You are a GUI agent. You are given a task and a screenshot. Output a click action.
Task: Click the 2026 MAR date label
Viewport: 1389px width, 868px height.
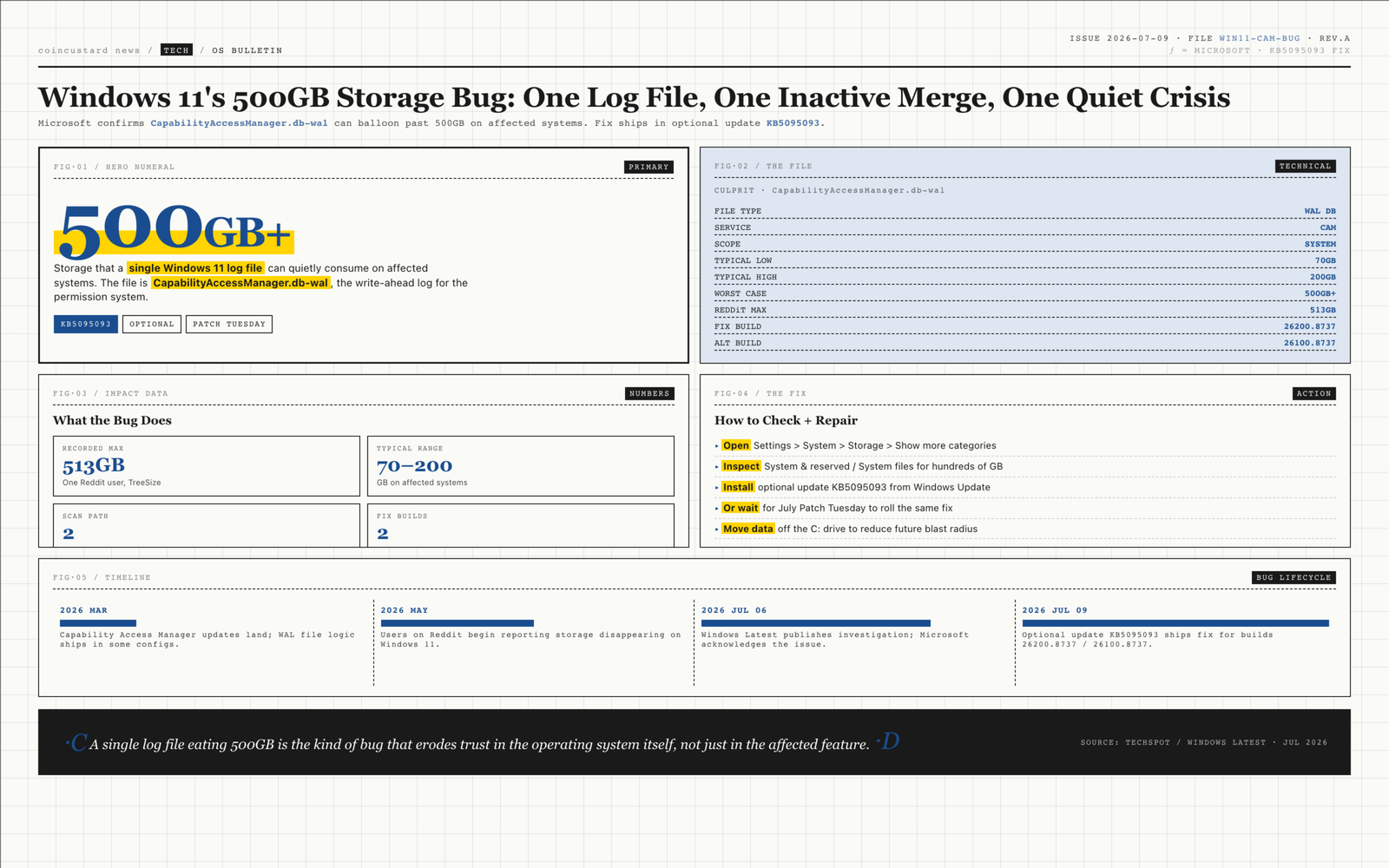tap(83, 610)
